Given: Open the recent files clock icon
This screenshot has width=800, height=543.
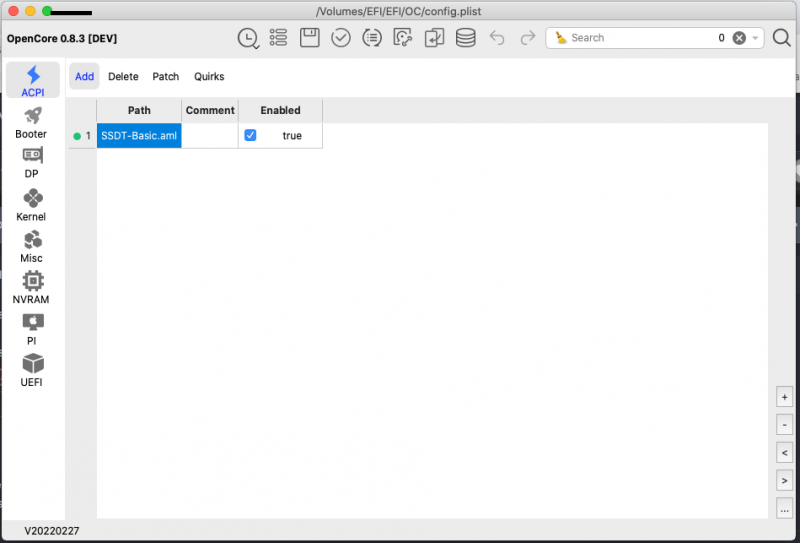Looking at the screenshot, I should [x=248, y=38].
